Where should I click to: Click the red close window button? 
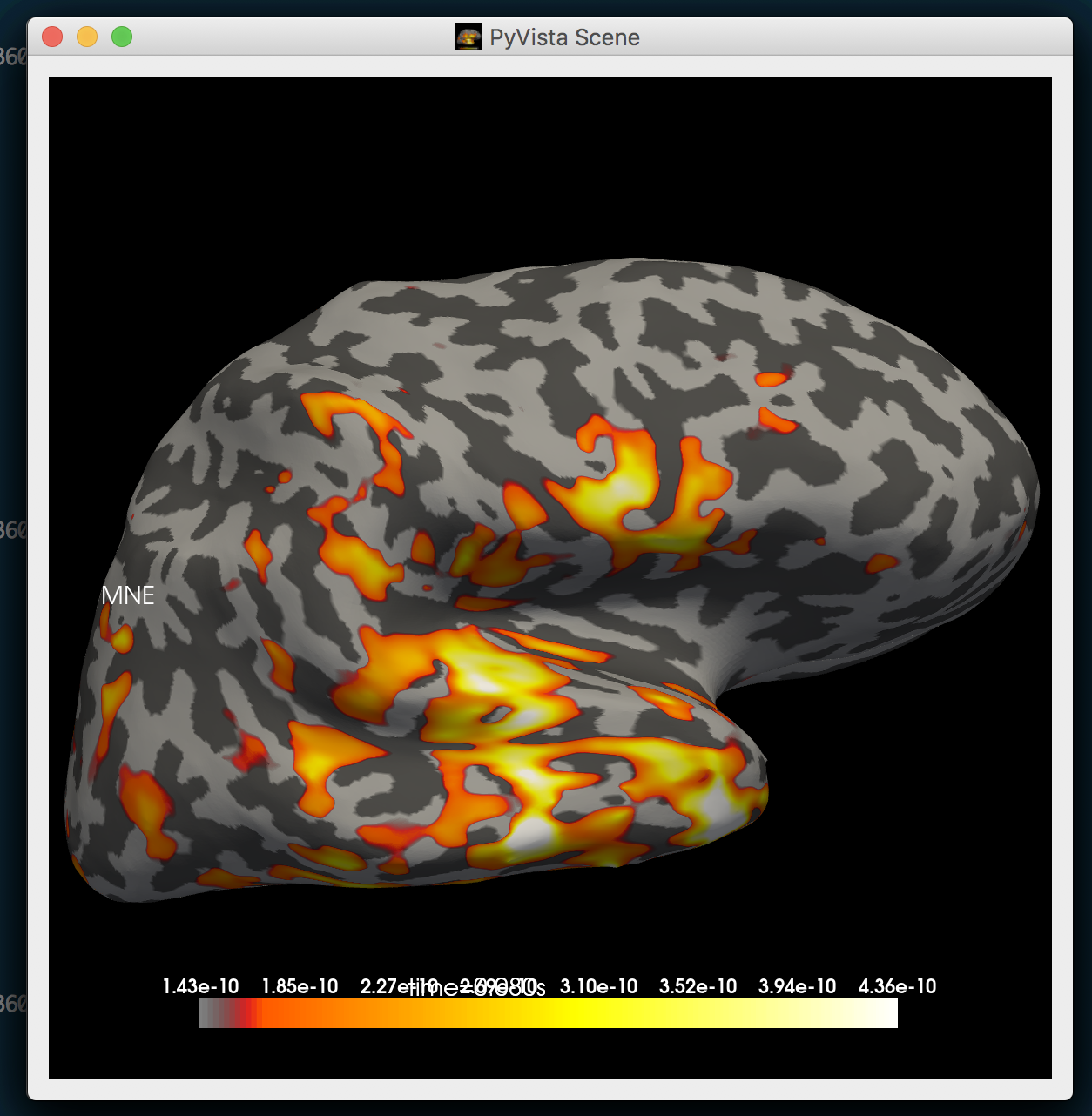(52, 37)
